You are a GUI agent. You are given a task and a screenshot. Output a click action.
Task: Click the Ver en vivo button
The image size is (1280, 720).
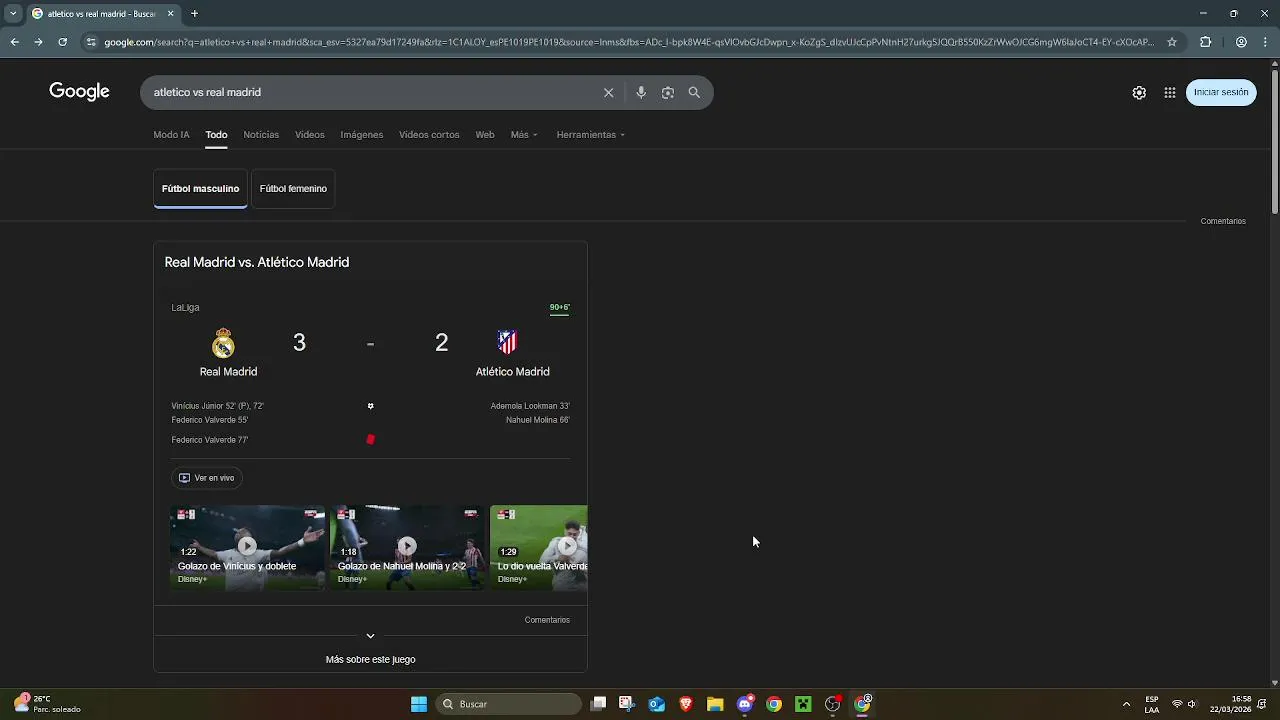pos(206,478)
